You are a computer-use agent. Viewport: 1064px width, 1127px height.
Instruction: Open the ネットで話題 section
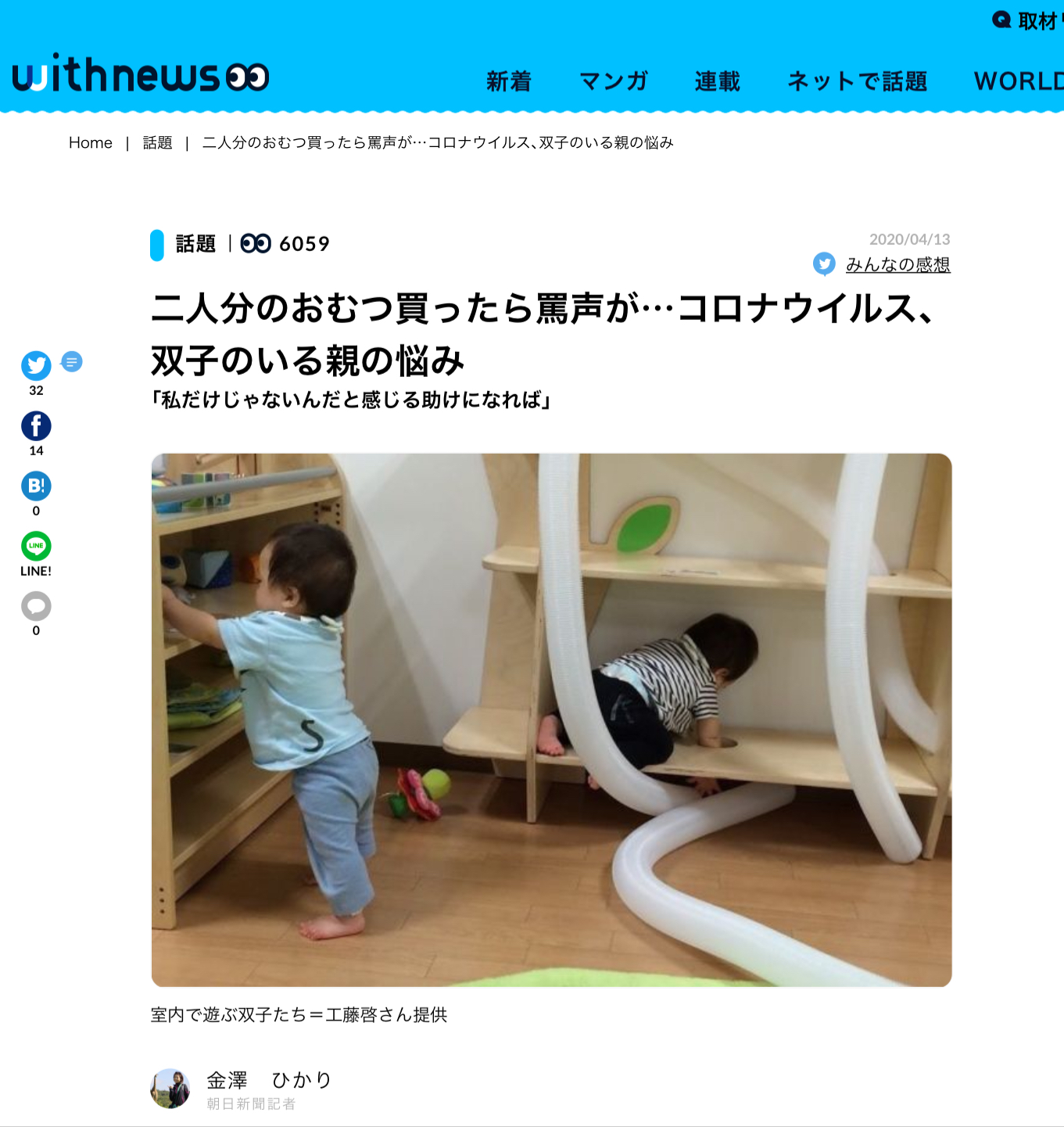[x=857, y=81]
